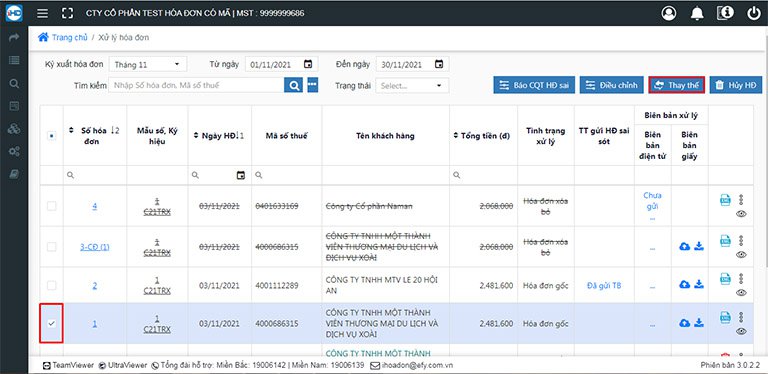
Task: Open the list sidebar icon
Action: pos(14,60)
